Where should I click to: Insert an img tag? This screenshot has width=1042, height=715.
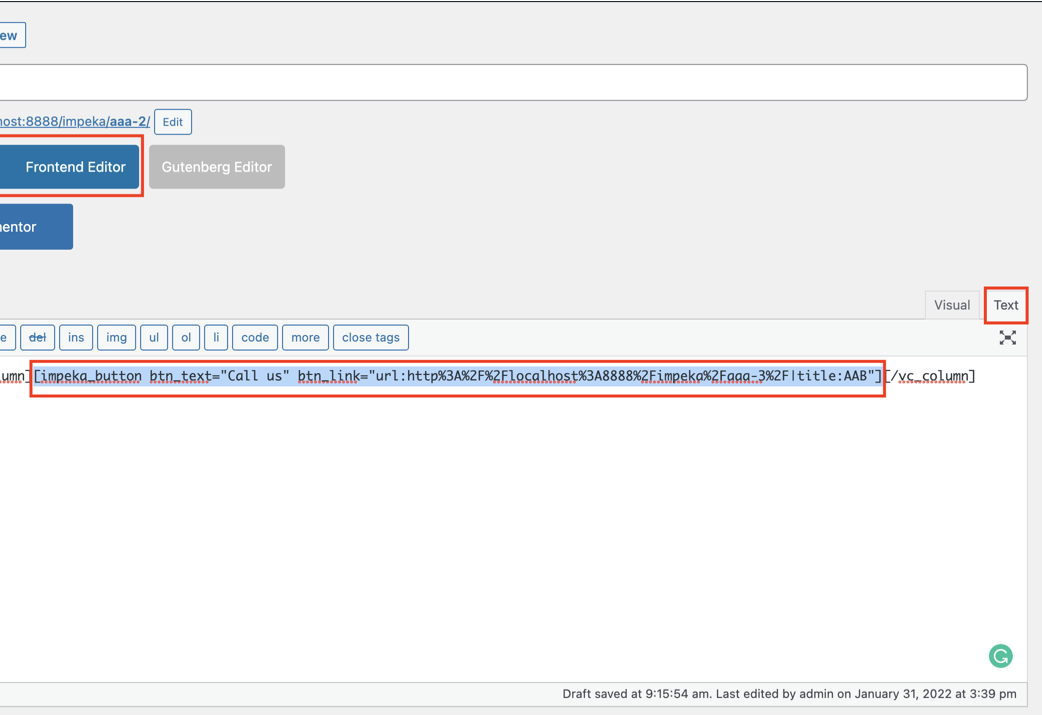[x=116, y=338]
